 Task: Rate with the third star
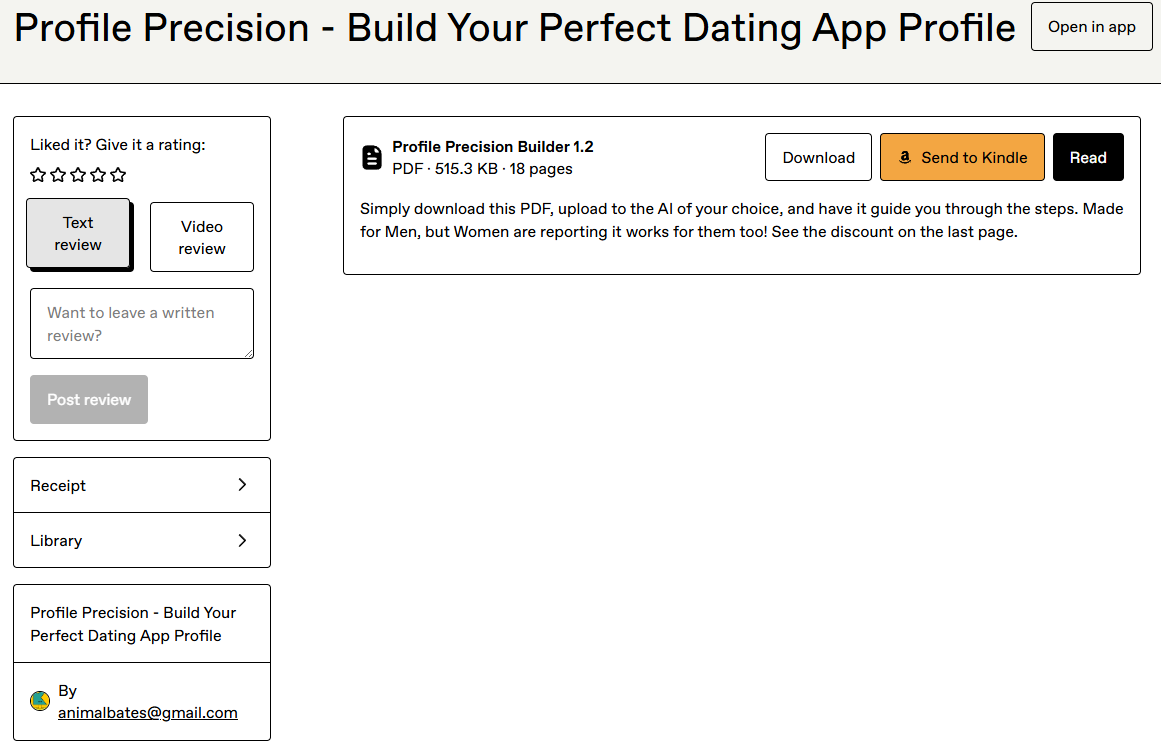click(x=78, y=175)
